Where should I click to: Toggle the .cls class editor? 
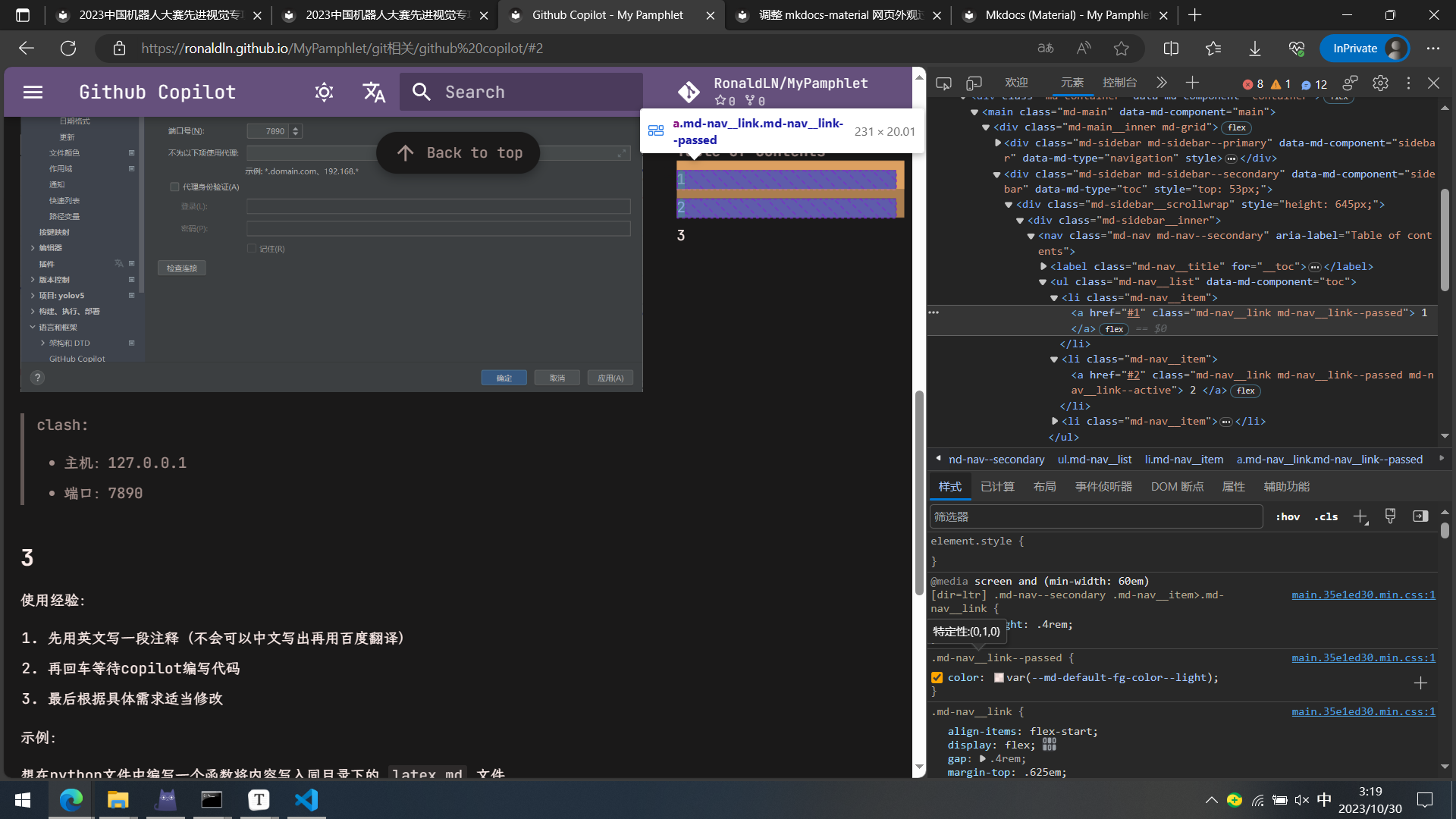[x=1326, y=517]
